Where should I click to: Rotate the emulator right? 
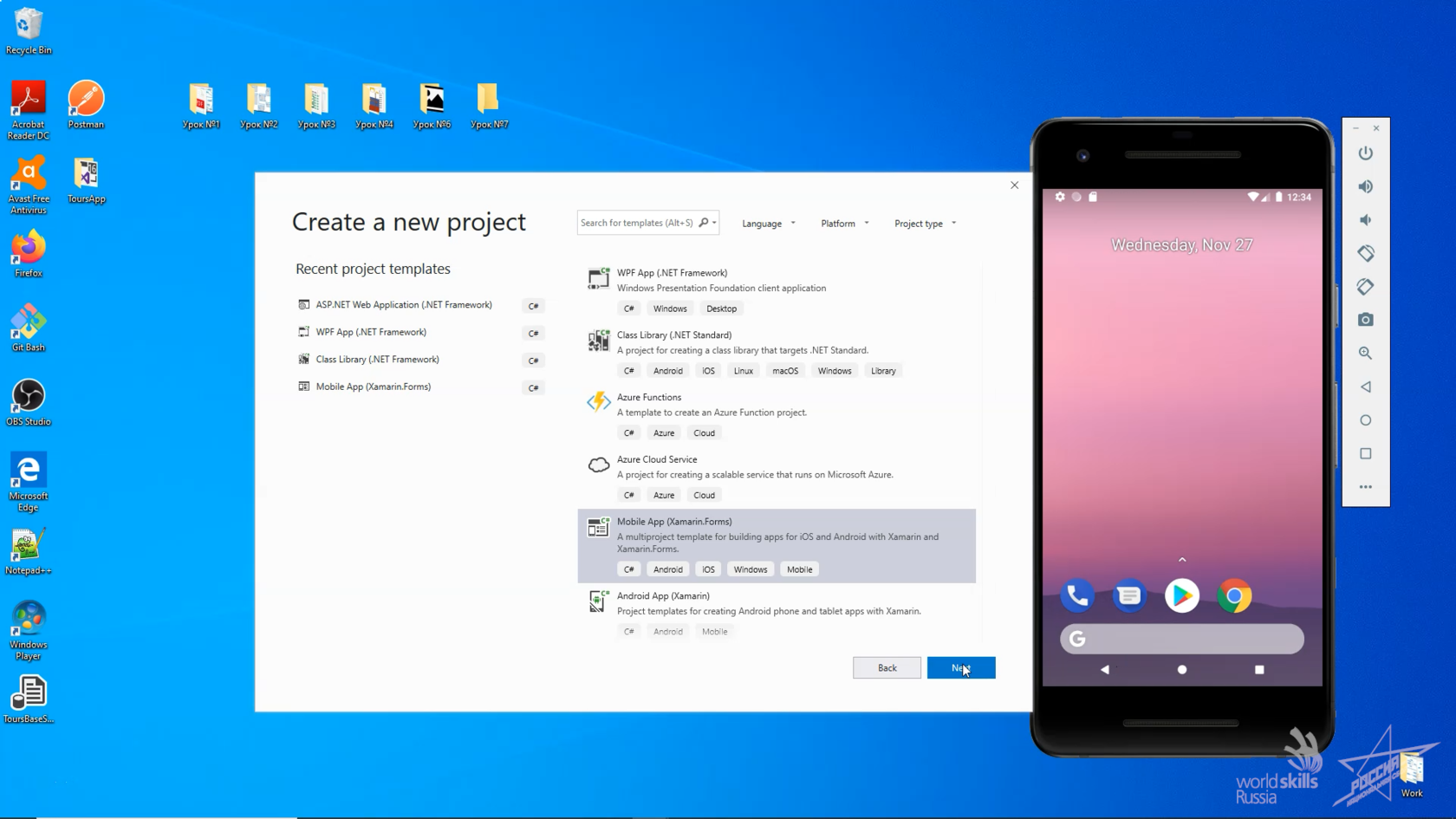coord(1365,287)
